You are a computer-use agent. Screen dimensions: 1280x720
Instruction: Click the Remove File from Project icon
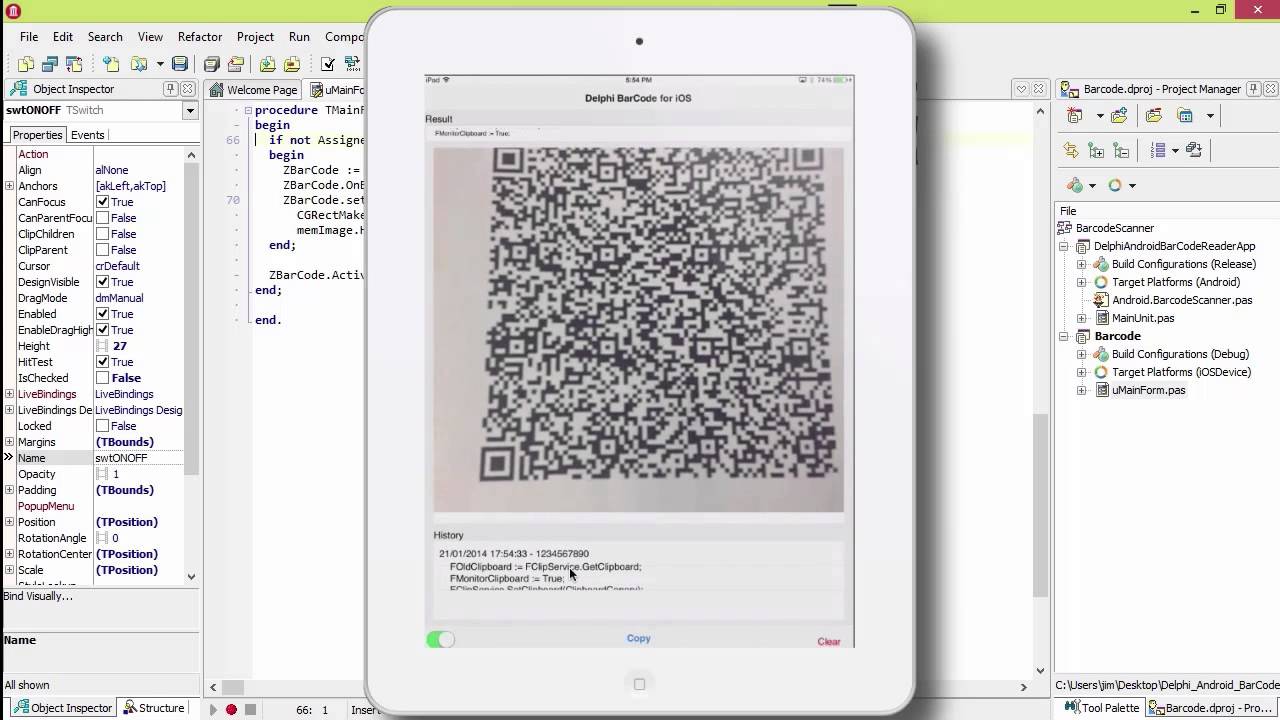pyautogui.click(x=291, y=64)
